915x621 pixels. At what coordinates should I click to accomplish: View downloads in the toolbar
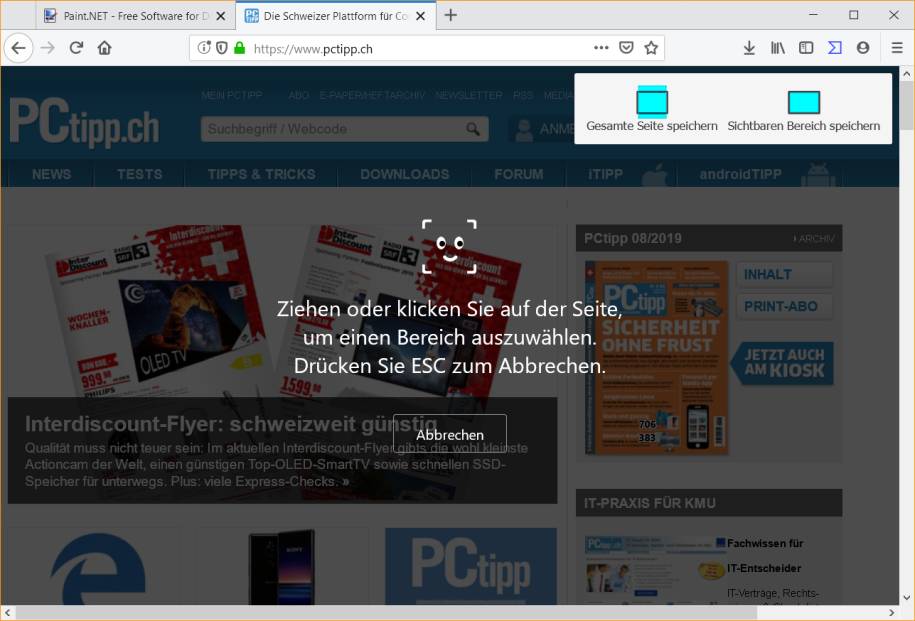click(749, 47)
